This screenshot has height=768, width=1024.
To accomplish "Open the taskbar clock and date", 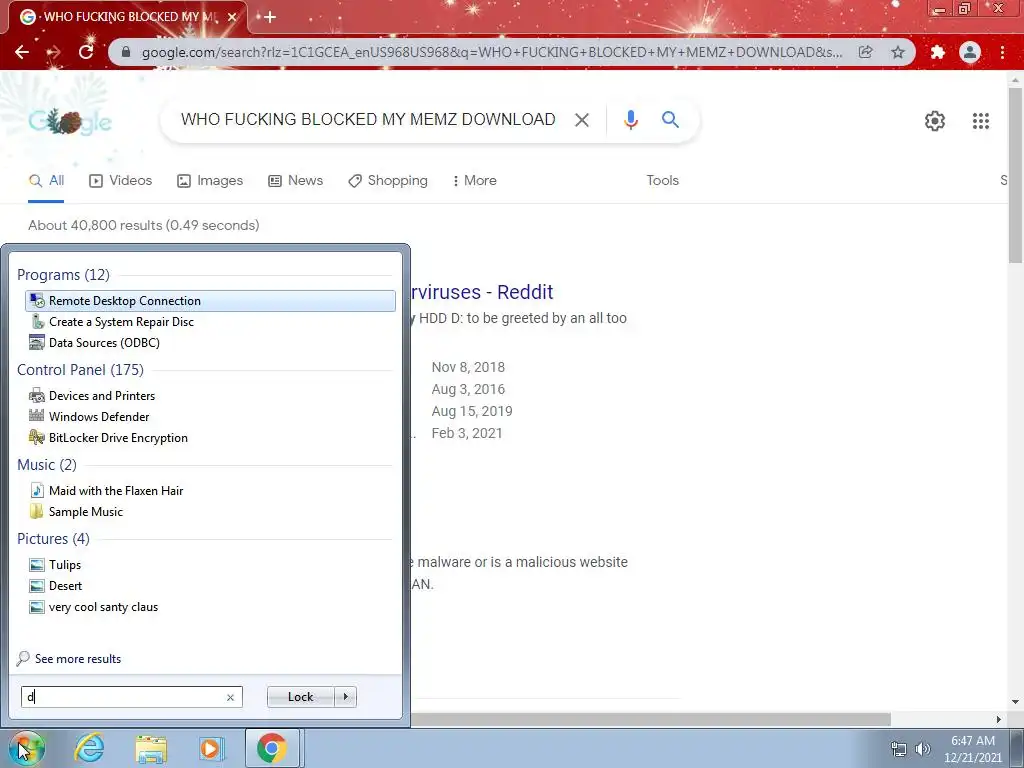I will tap(972, 749).
